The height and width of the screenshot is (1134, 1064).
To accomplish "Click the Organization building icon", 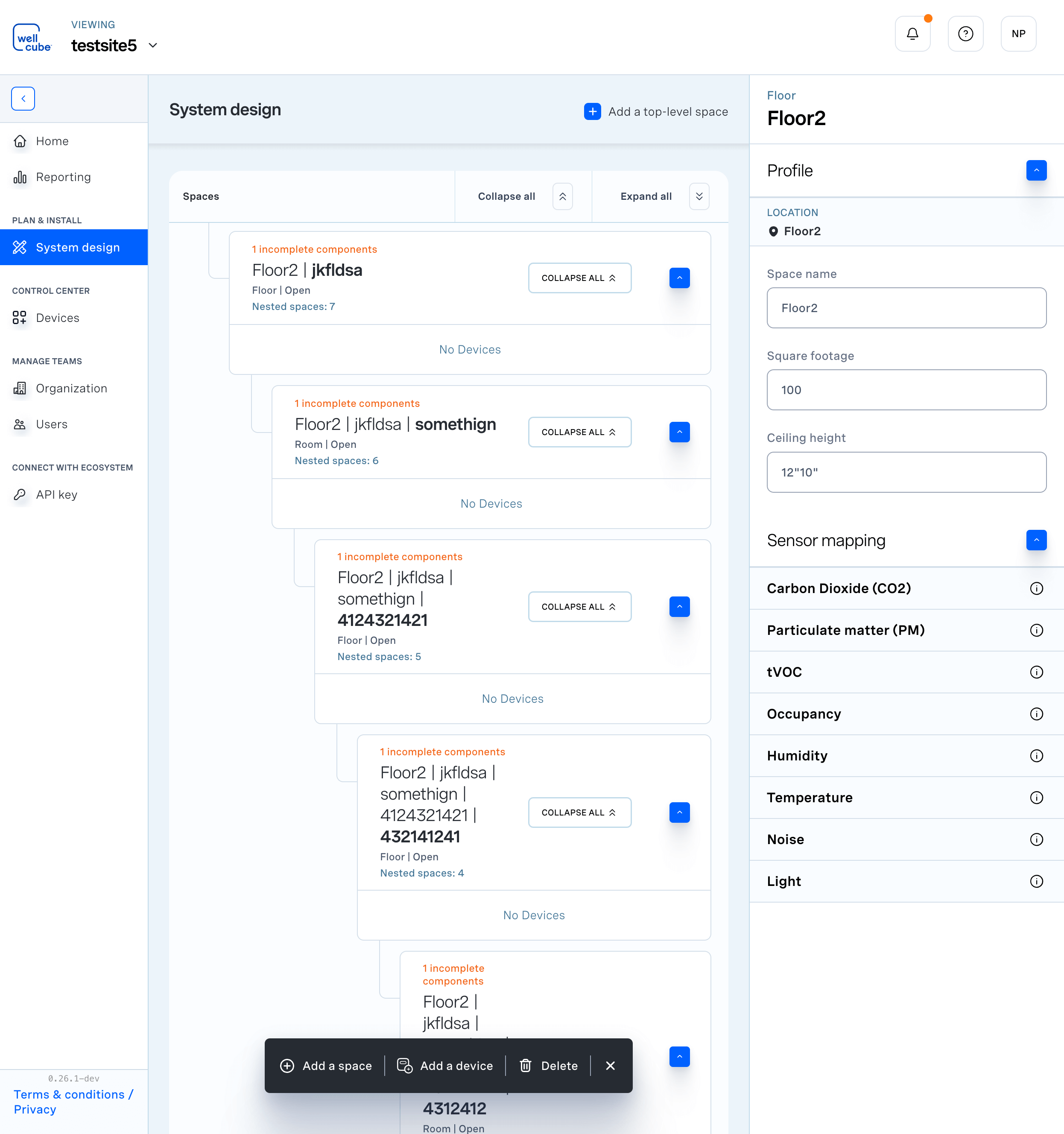I will point(20,389).
